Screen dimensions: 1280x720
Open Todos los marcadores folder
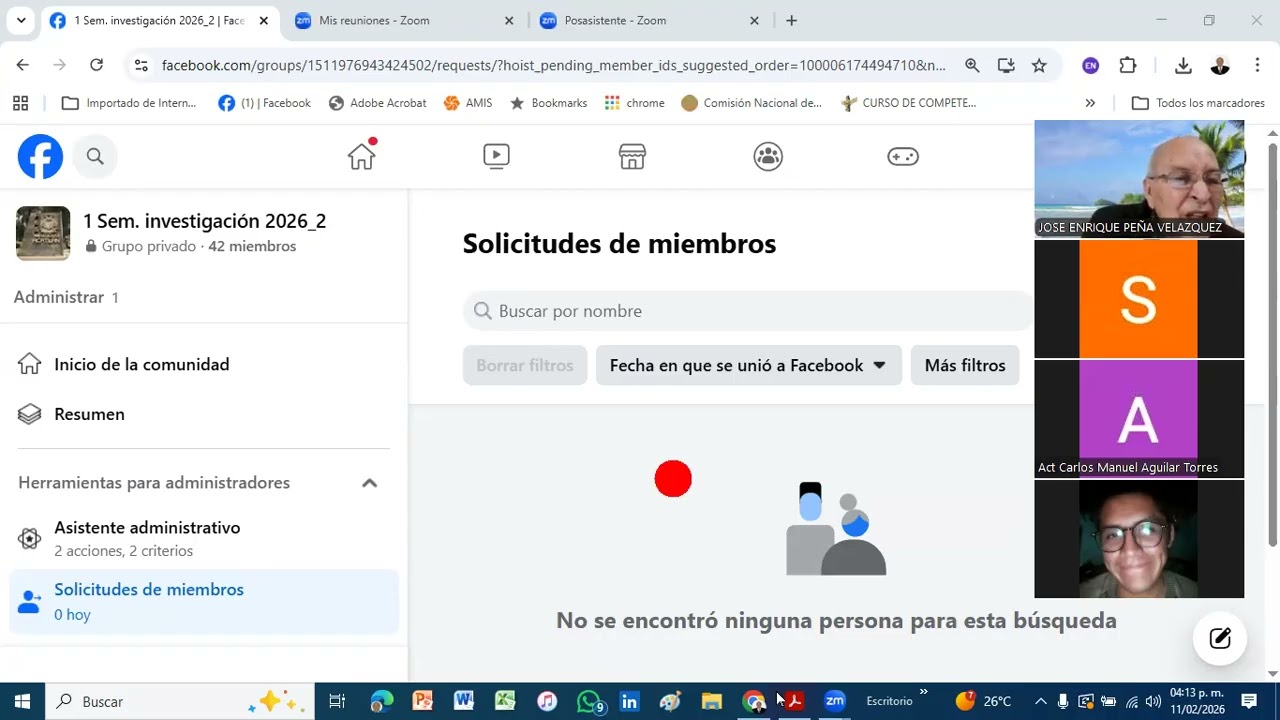tap(1199, 103)
